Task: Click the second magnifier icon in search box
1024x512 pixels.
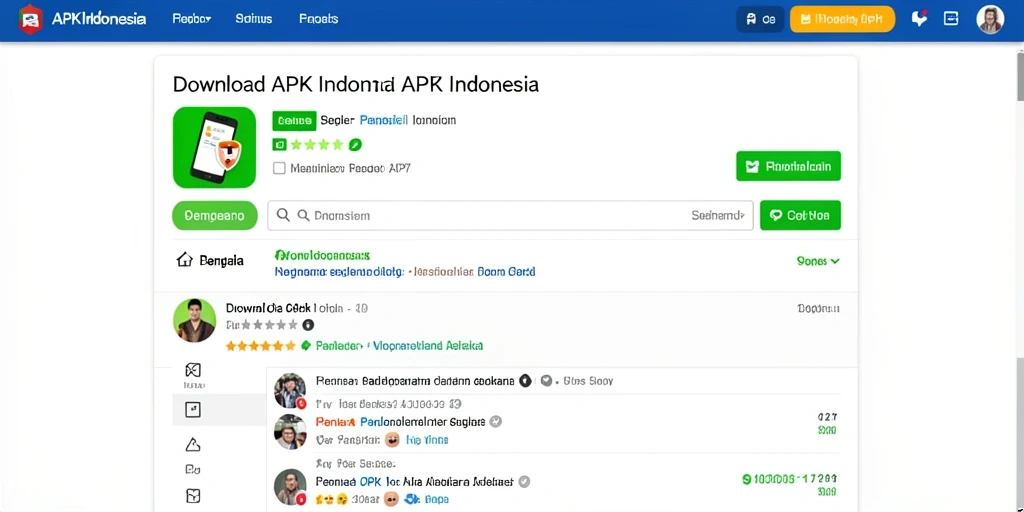Action: pyautogui.click(x=303, y=215)
